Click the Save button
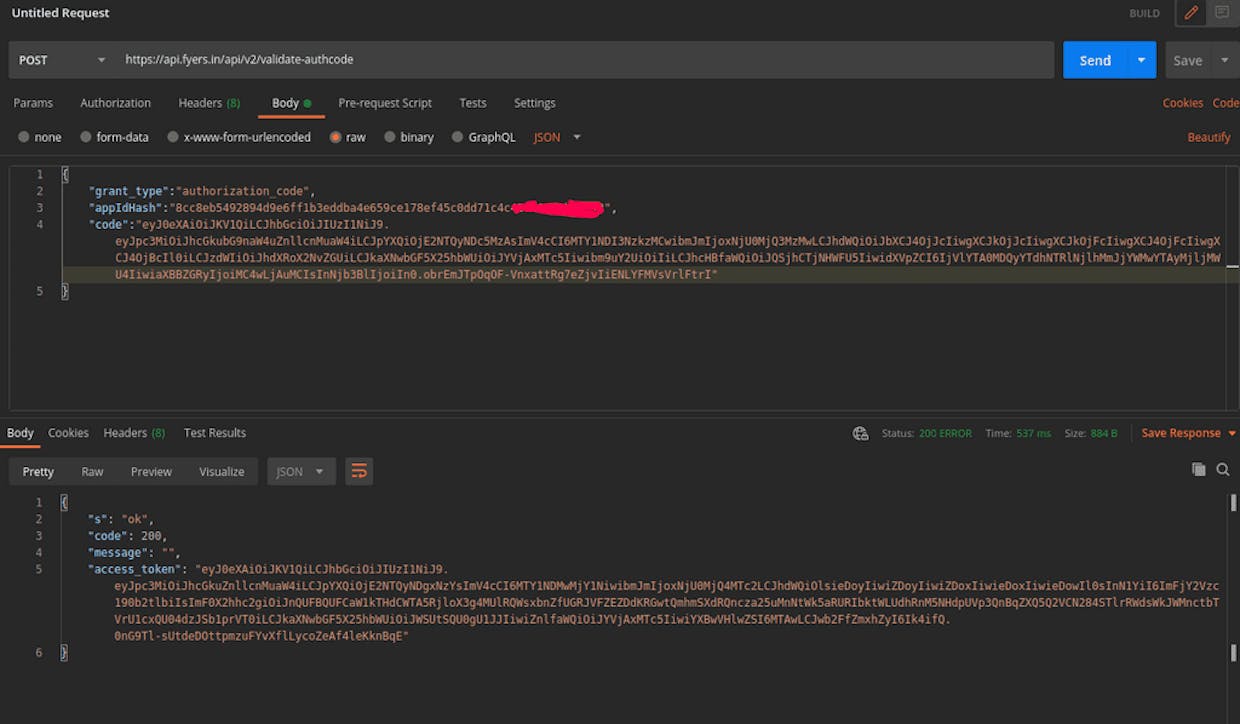Screen dimensions: 1240x724 (1188, 60)
